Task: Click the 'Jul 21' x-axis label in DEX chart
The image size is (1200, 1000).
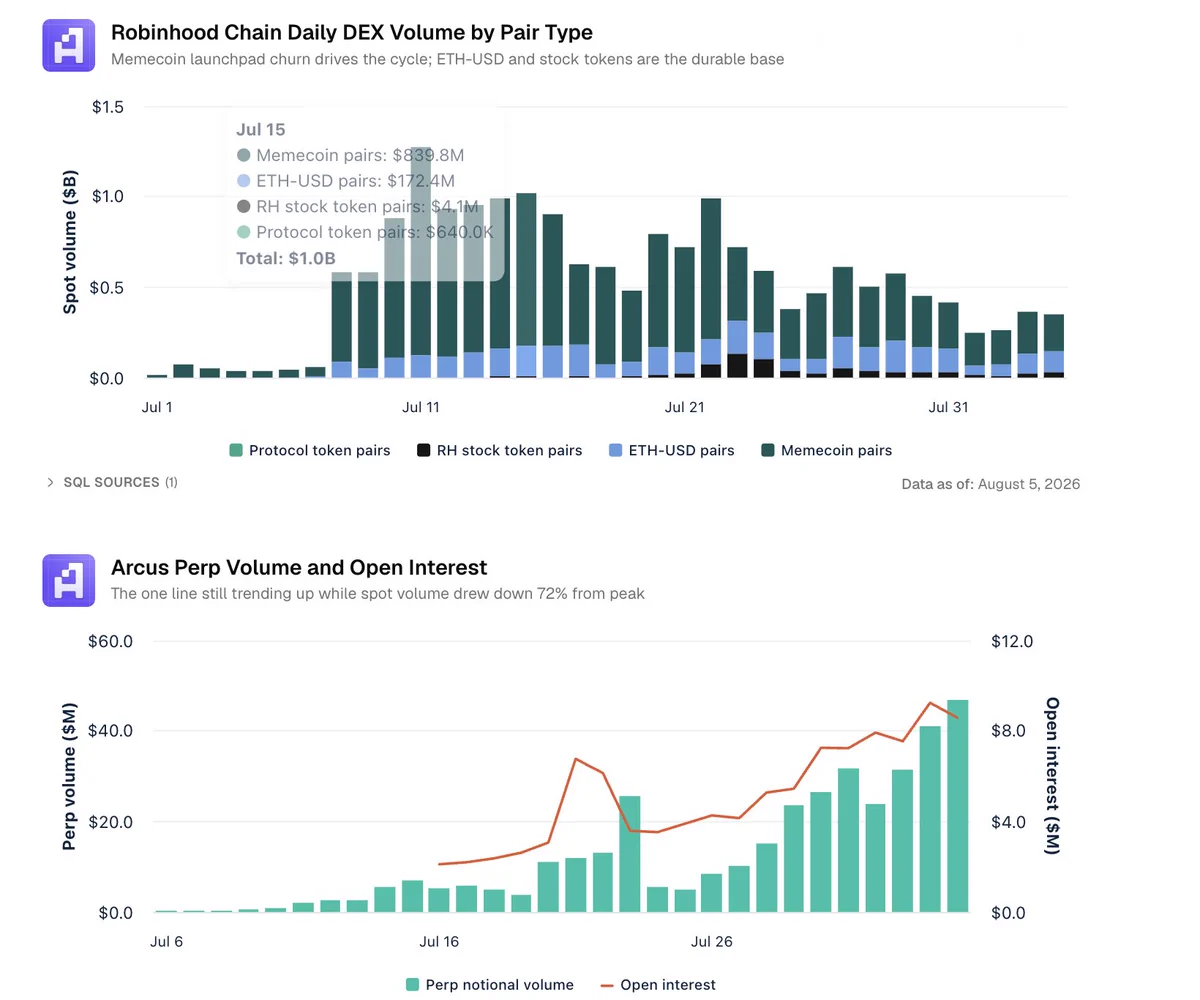Action: tap(685, 407)
